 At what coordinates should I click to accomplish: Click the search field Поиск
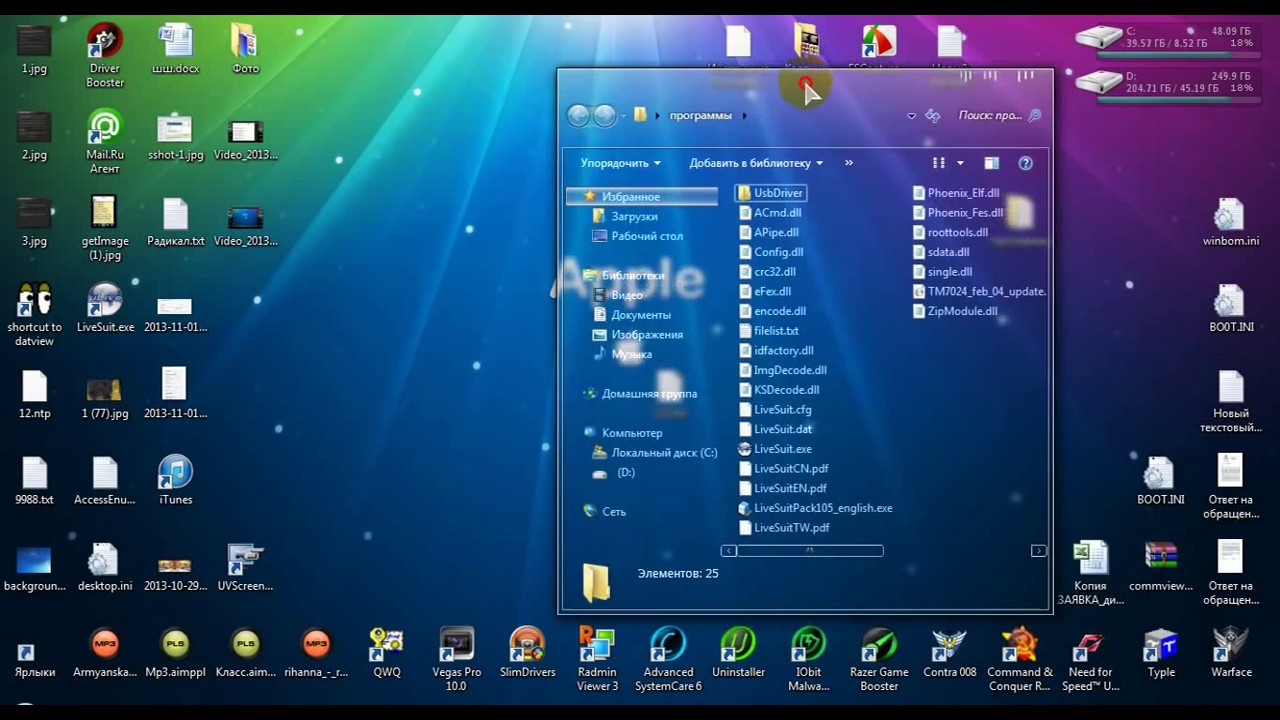1000,116
